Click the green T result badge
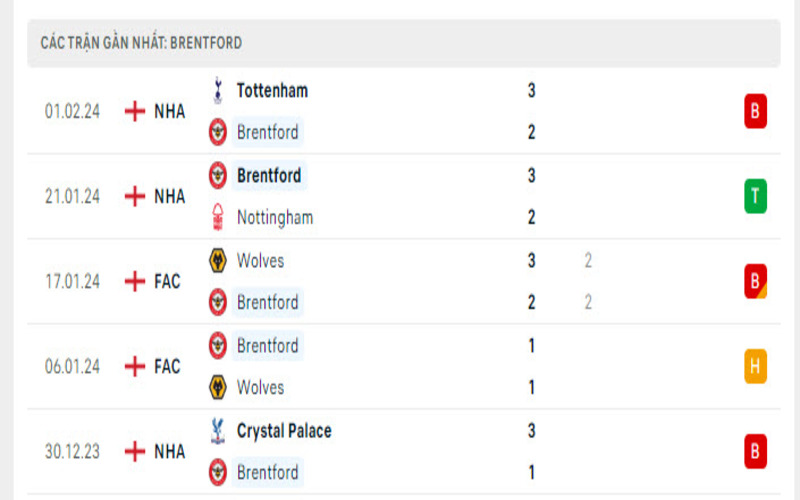Viewport: 800px width, 500px height. pyautogui.click(x=755, y=196)
